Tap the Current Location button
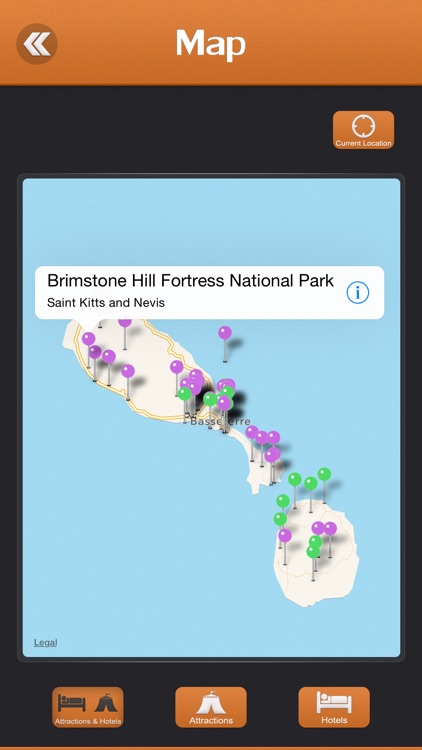 click(363, 130)
